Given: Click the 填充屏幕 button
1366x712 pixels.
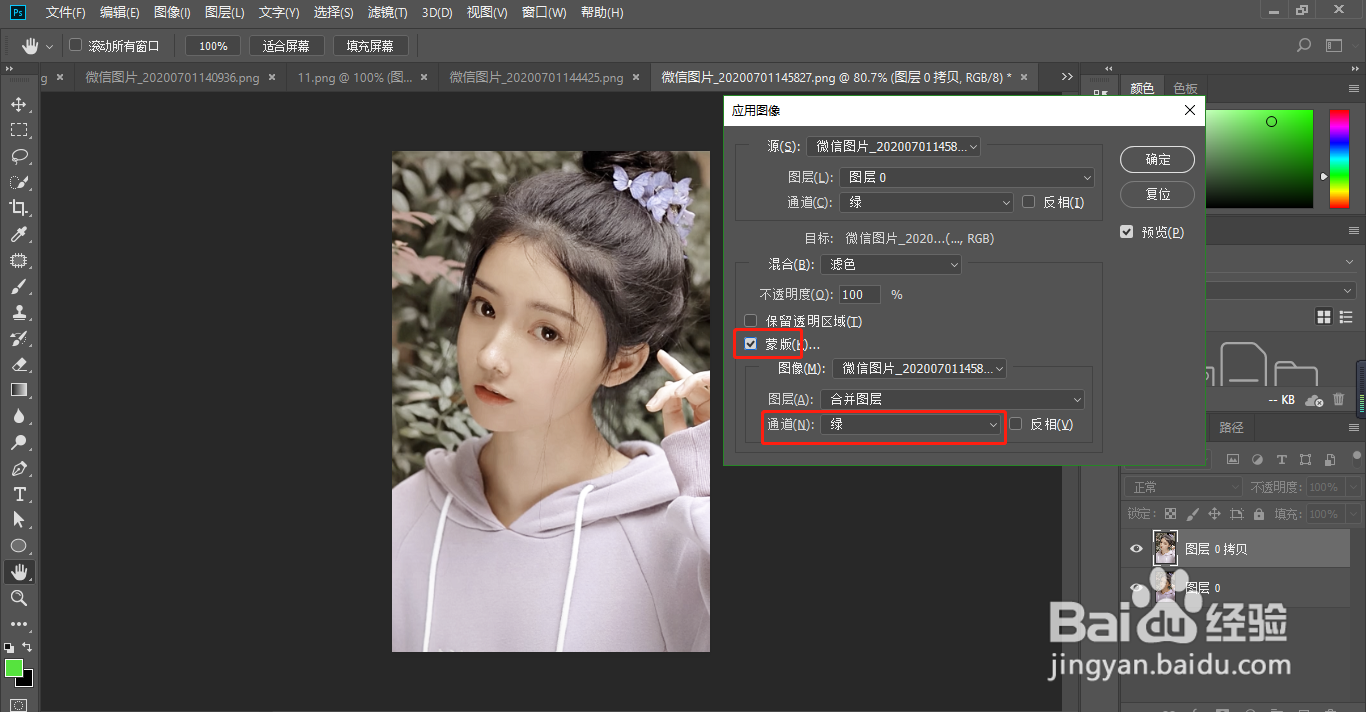Looking at the screenshot, I should (370, 46).
